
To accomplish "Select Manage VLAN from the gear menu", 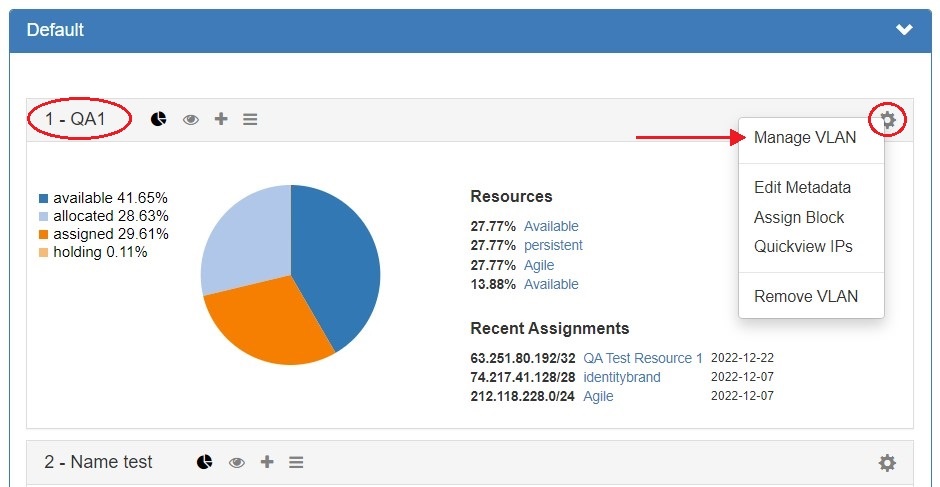I will pos(805,138).
